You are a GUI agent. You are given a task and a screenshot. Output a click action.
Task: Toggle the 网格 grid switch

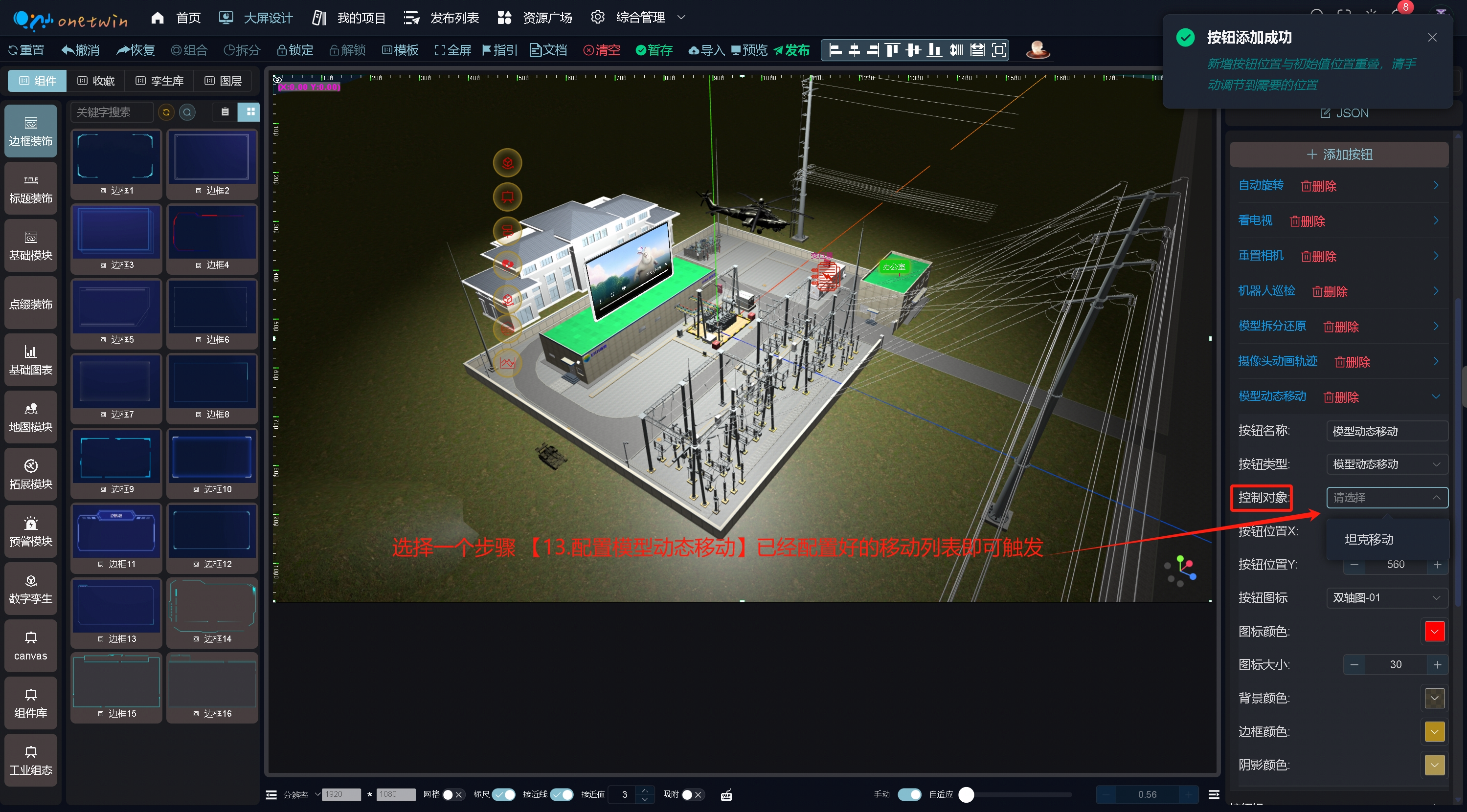453,795
